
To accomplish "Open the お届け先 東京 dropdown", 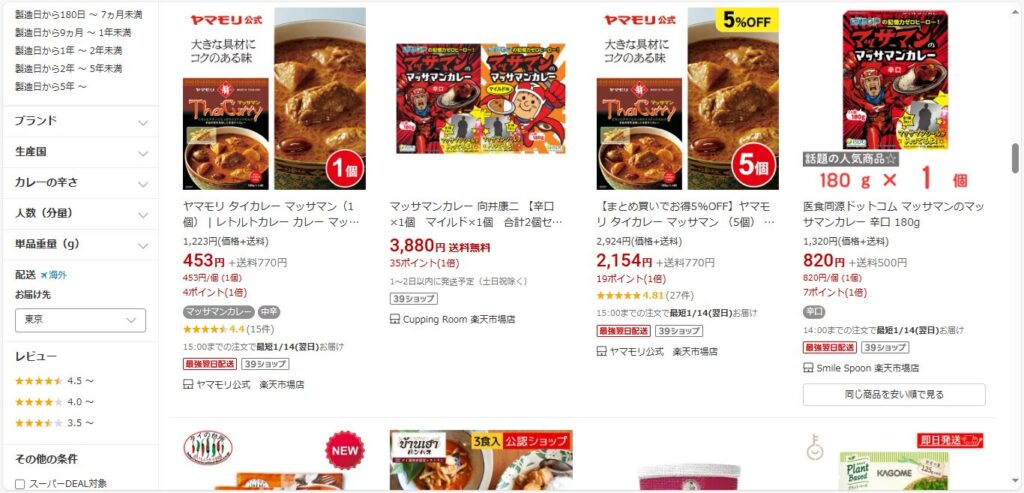I will point(80,321).
